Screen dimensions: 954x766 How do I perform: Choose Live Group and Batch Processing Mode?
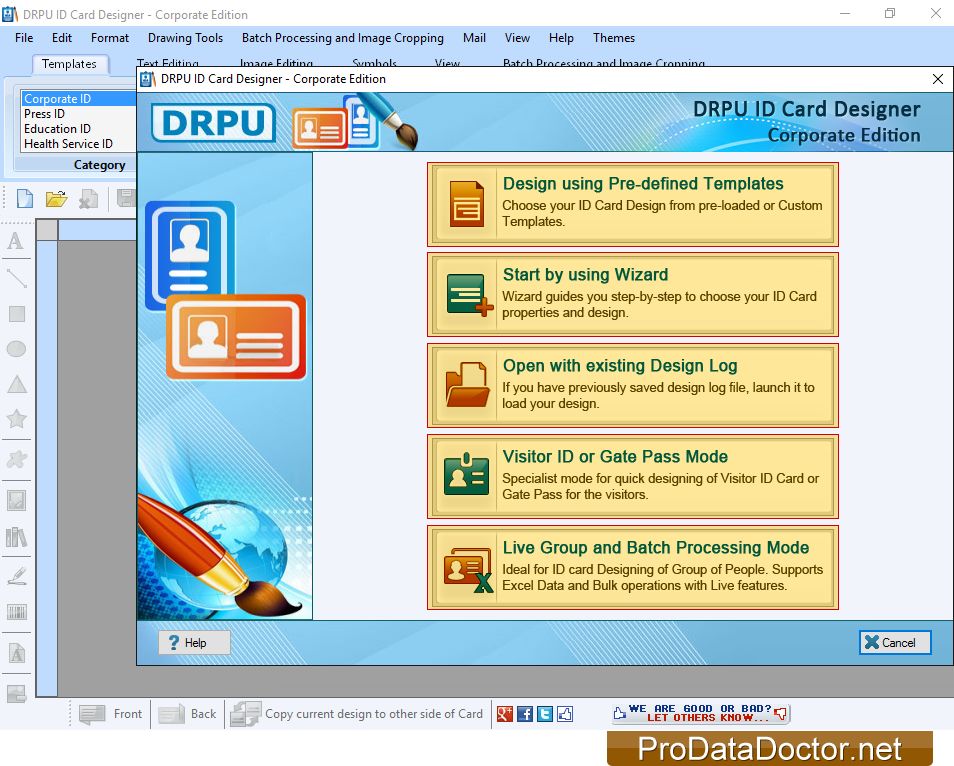point(633,568)
